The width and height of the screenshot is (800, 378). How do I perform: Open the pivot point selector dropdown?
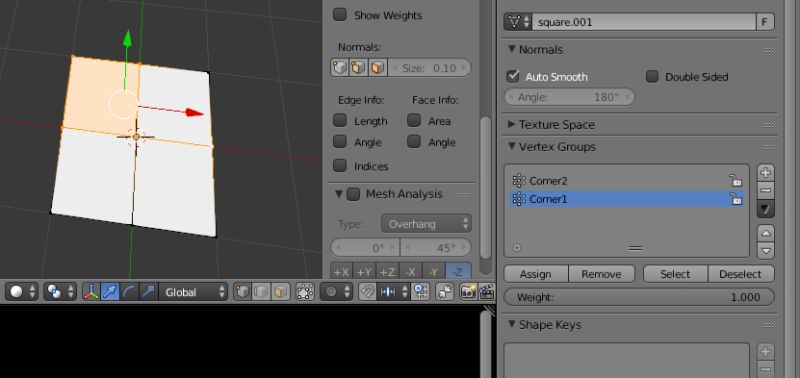pyautogui.click(x=60, y=292)
